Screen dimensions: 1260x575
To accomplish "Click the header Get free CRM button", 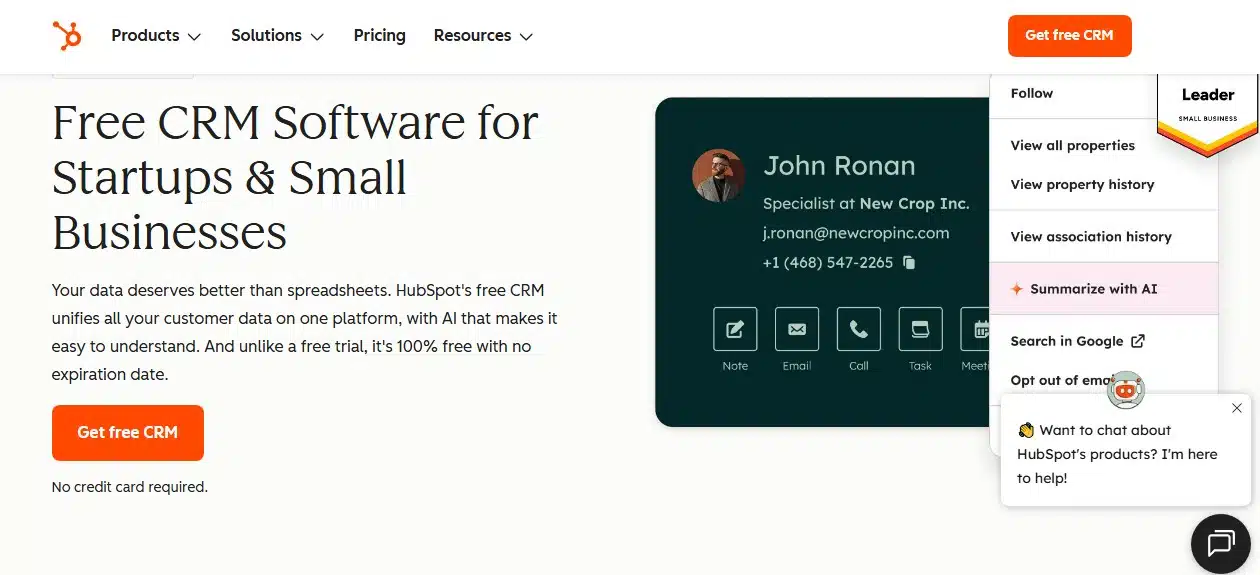I will coord(1069,35).
